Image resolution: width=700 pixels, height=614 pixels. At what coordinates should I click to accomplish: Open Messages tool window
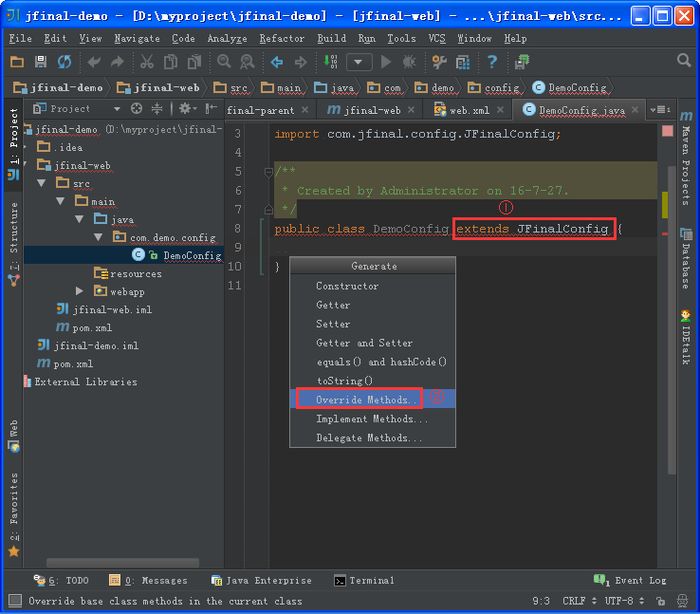(148, 580)
